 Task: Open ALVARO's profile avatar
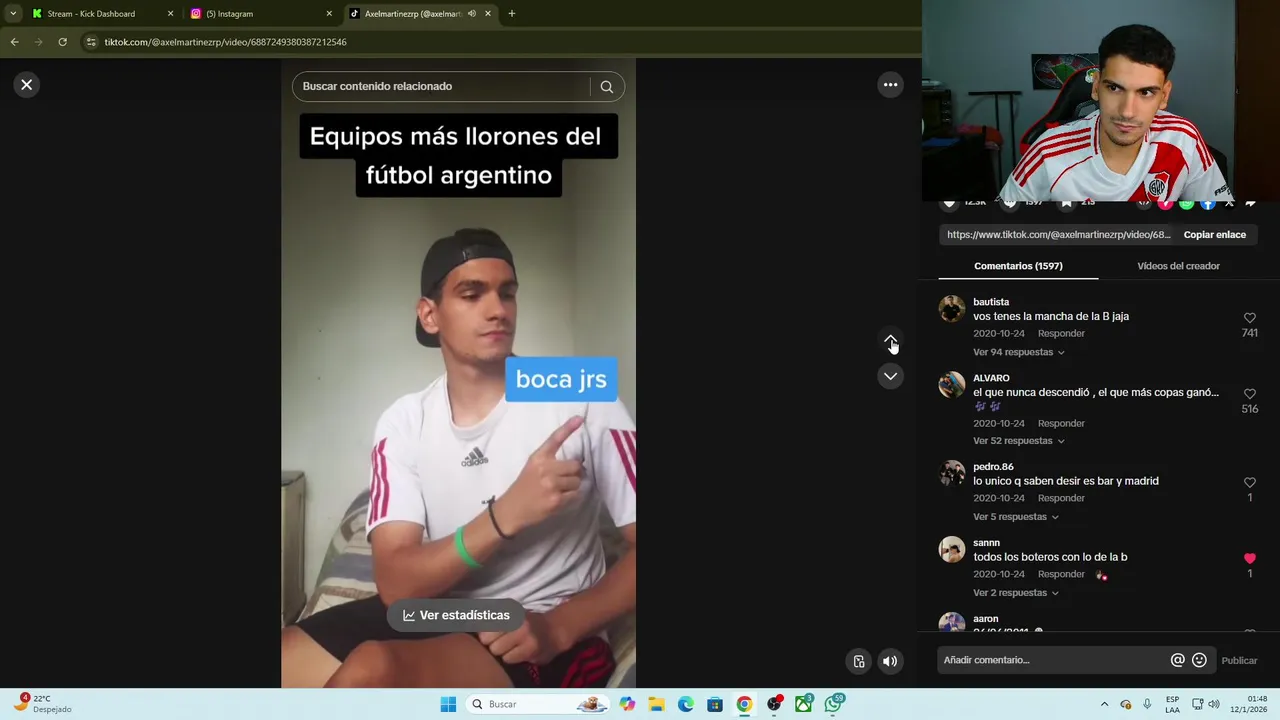952,384
